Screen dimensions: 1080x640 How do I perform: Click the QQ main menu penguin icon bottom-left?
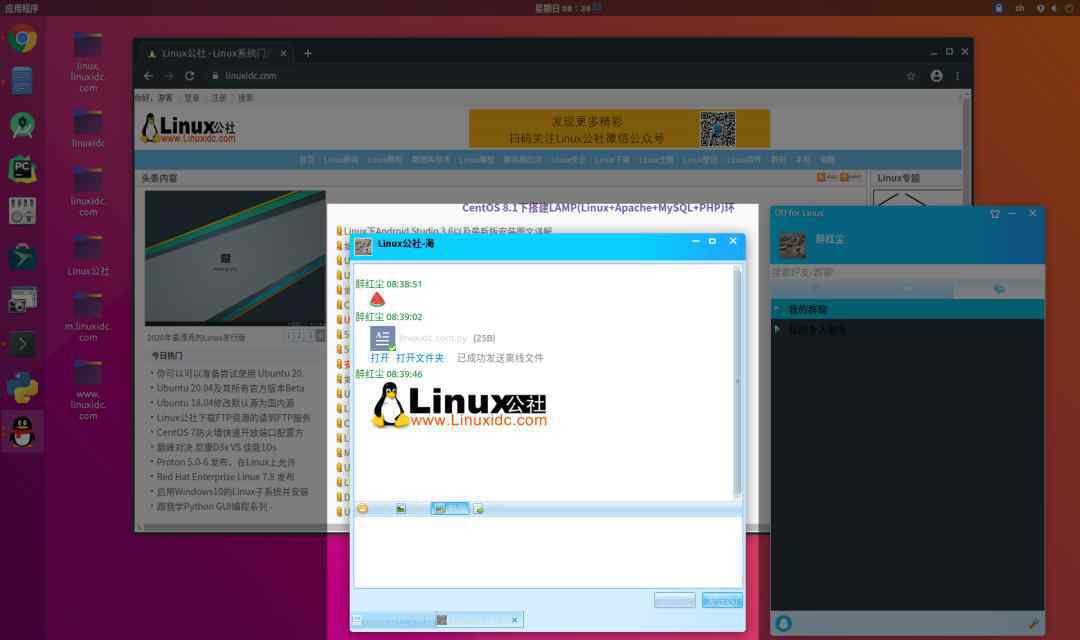(783, 623)
